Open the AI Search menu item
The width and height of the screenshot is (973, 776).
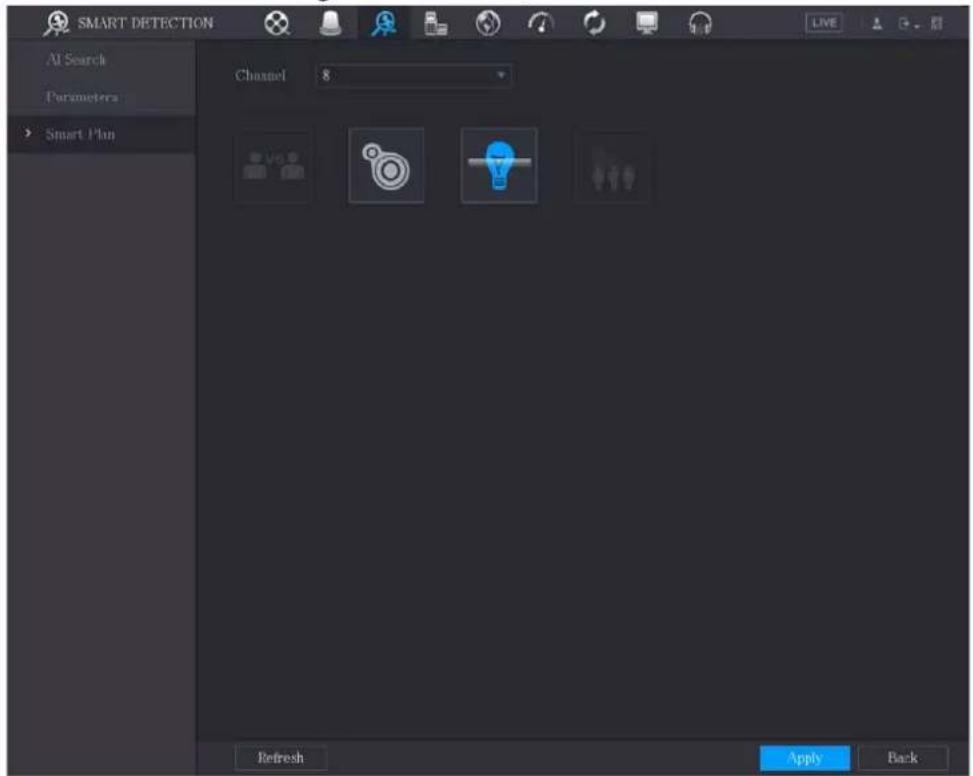(76, 60)
